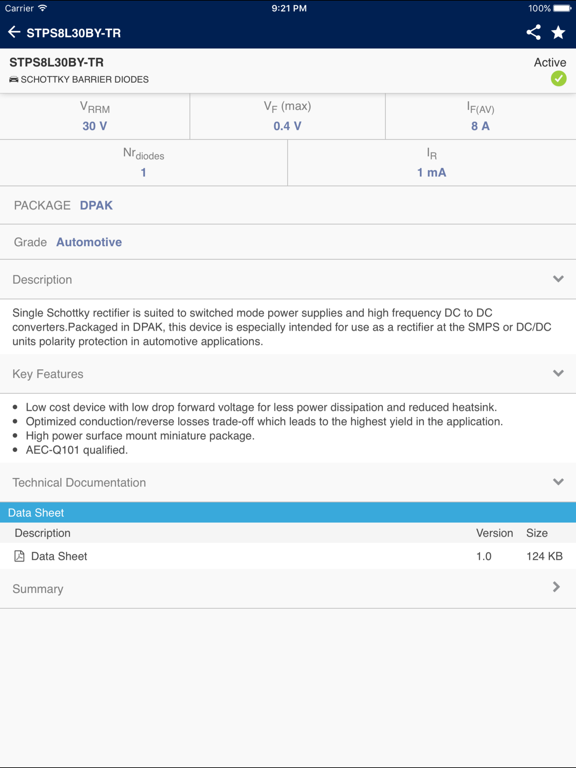This screenshot has height=768, width=576.
Task: Tap the Data Sheet blue section header
Action: (288, 512)
